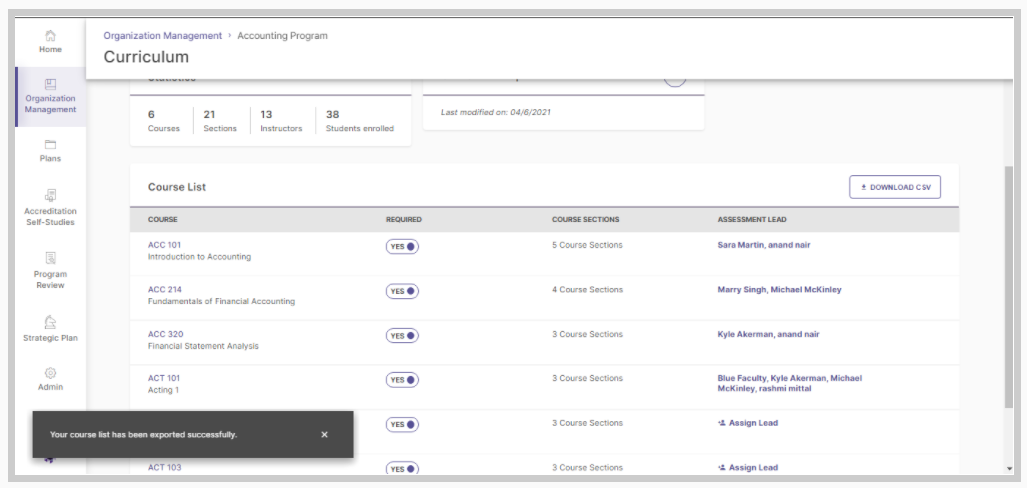1027x488 pixels.
Task: Click the Course Sections column header
Action: [x=586, y=219]
